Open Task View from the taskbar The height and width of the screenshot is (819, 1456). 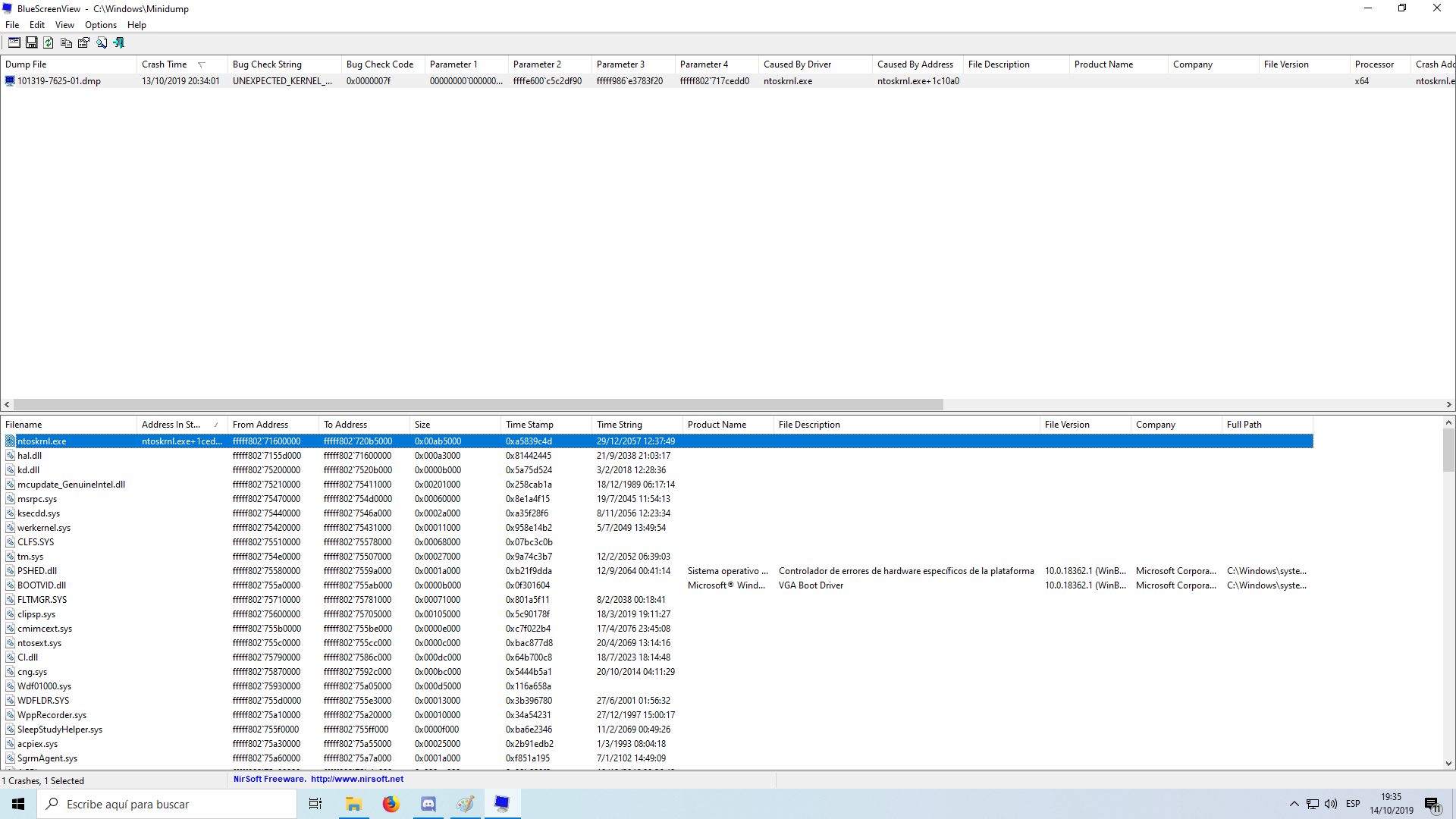315,804
